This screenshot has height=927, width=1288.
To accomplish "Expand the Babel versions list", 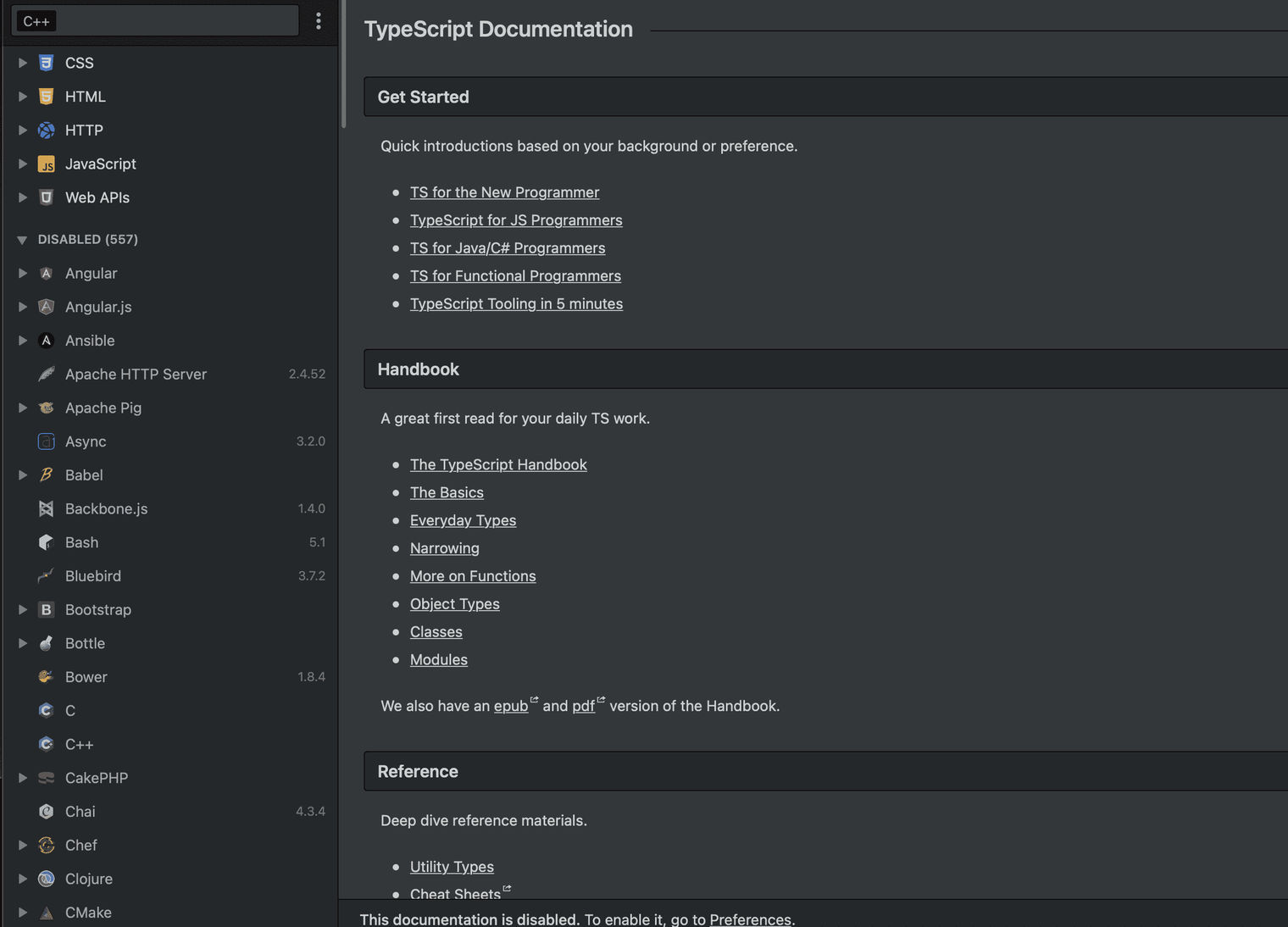I will click(23, 475).
